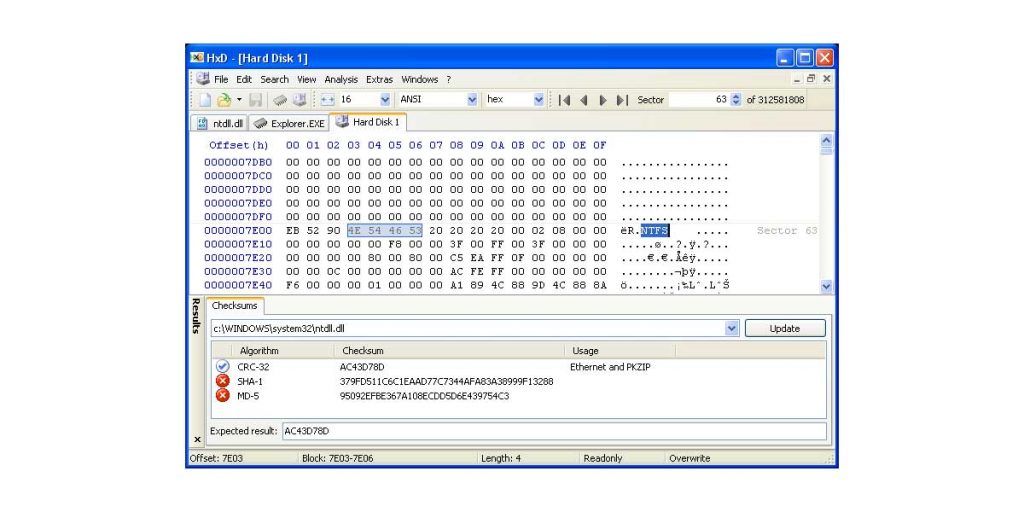Click the sector number stepper arrows
The width and height of the screenshot is (1024, 512).
(x=737, y=100)
